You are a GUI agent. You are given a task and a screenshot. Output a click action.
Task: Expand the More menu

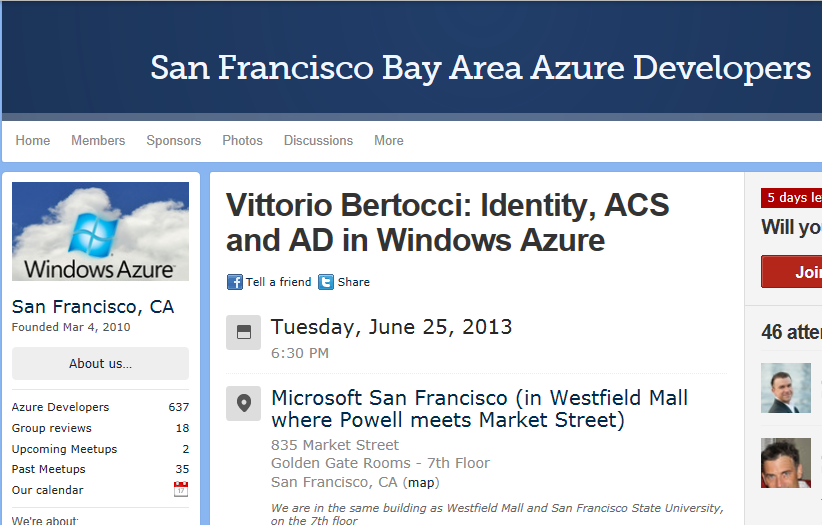[388, 141]
